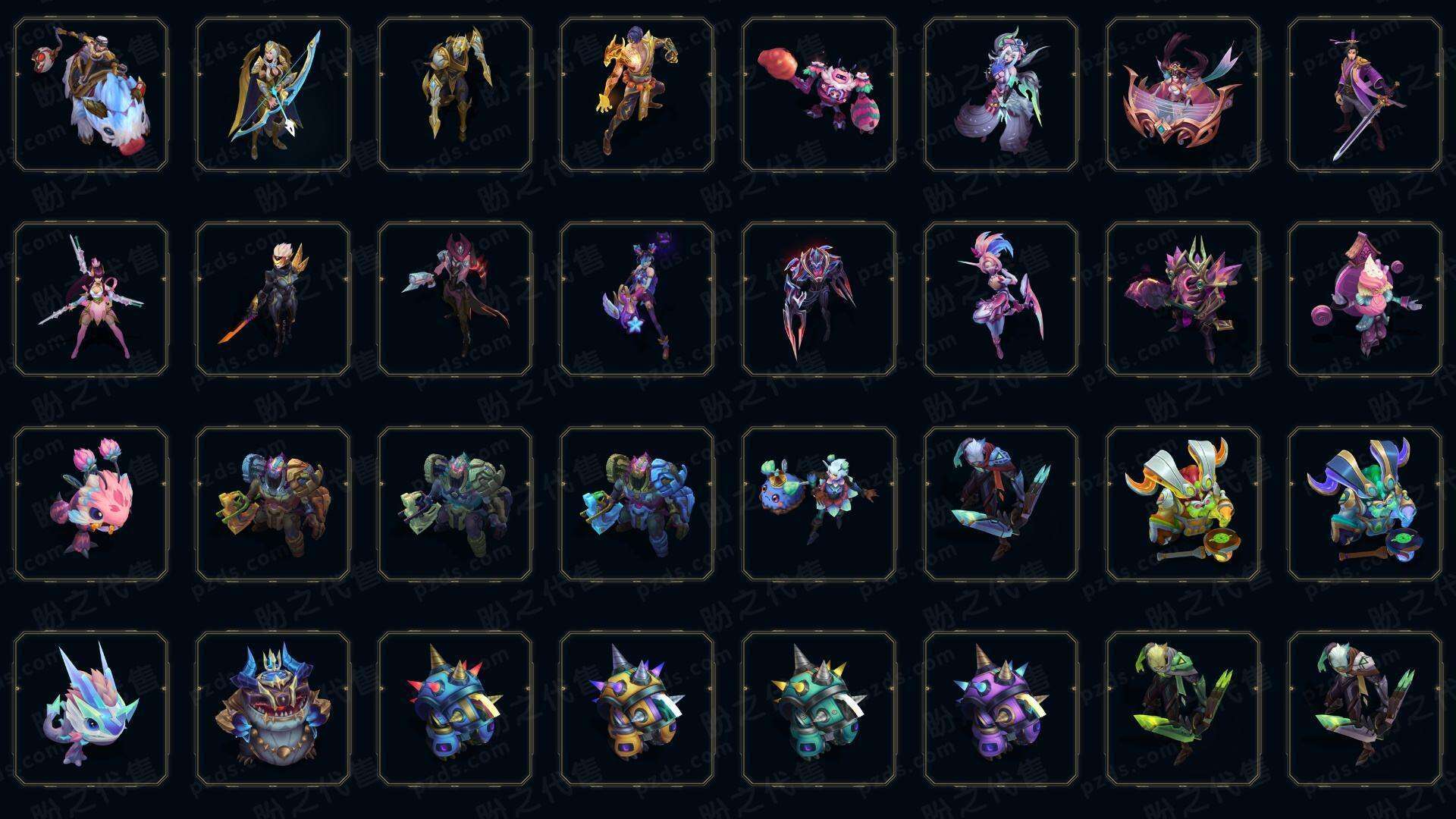Select the orange-gold giant mech golem

click(273, 504)
